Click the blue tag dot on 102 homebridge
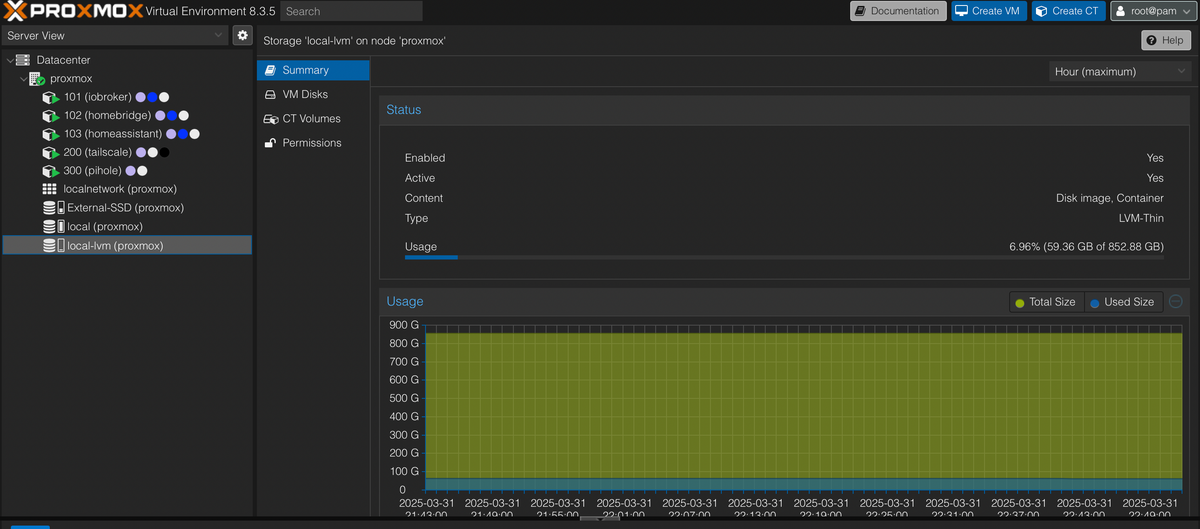The width and height of the screenshot is (1200, 529). click(x=172, y=116)
